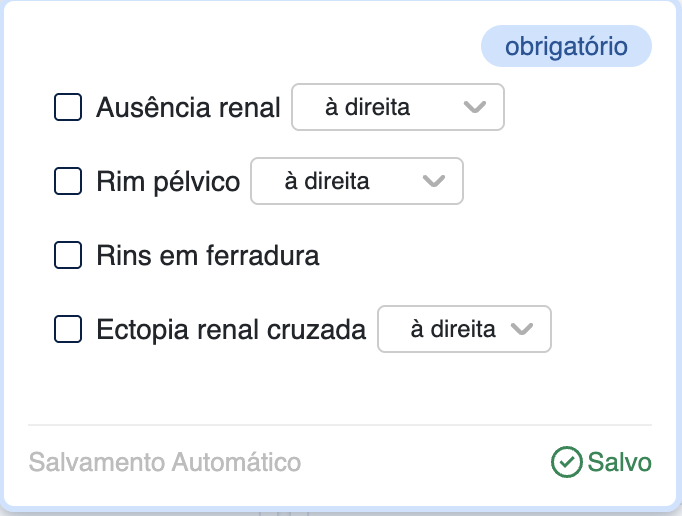Click the Rim pélvico label text
Viewport: 682px width, 516px height.
click(168, 182)
